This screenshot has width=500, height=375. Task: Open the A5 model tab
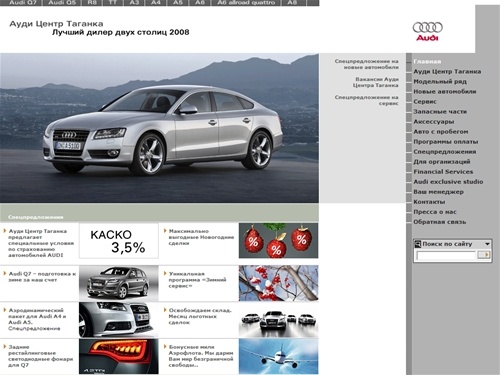(178, 3)
